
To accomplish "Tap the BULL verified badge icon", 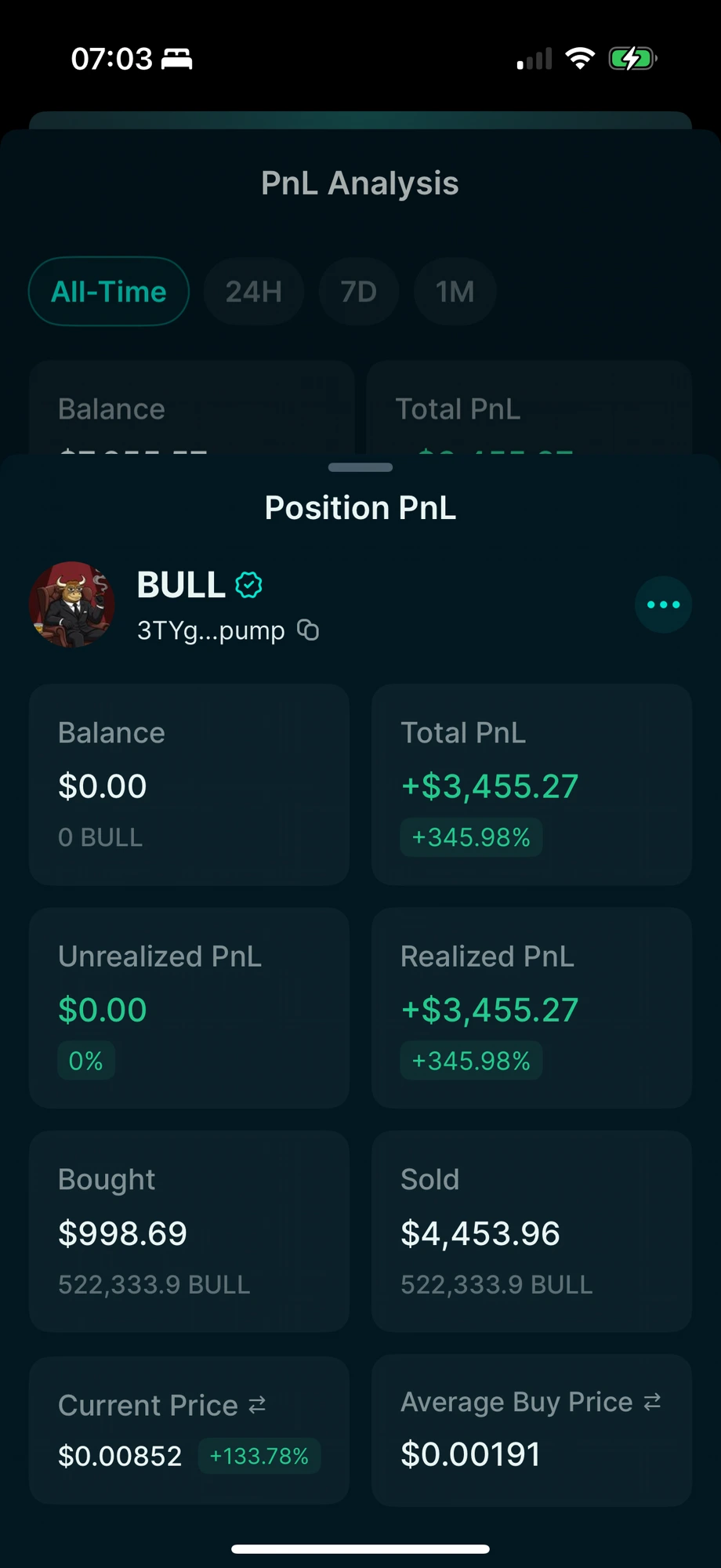I will [249, 585].
